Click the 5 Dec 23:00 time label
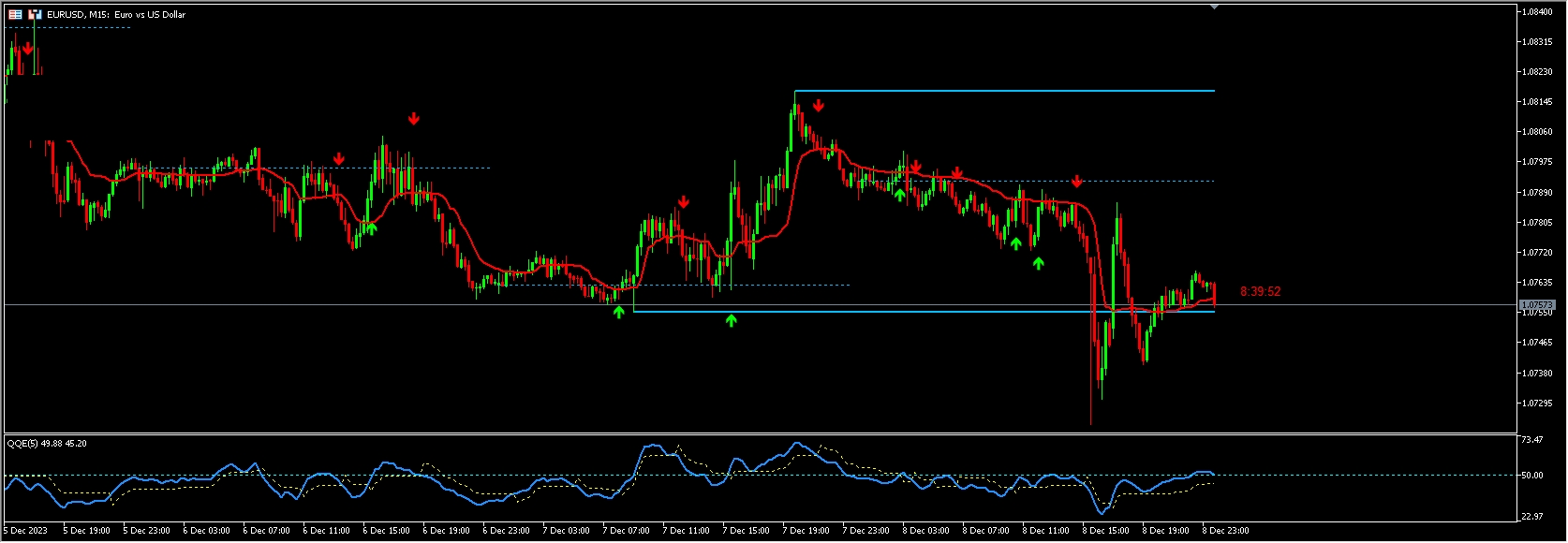 [147, 531]
